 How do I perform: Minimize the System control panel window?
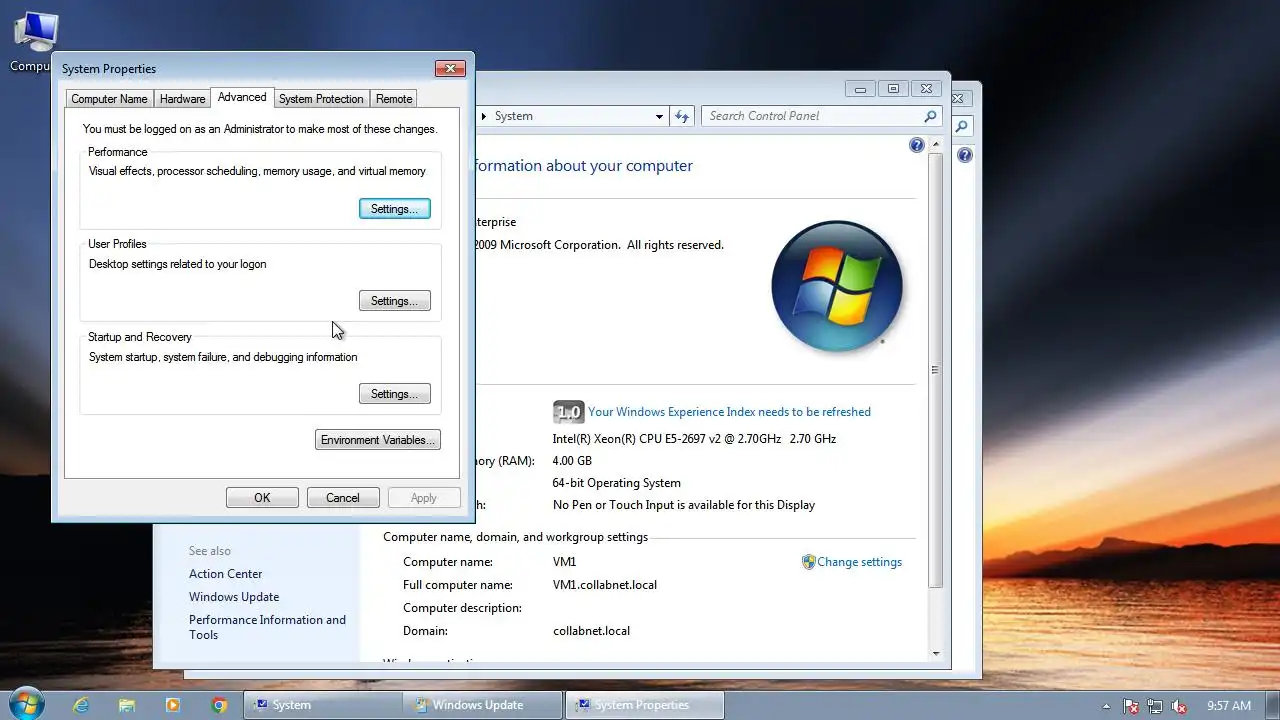[x=861, y=89]
